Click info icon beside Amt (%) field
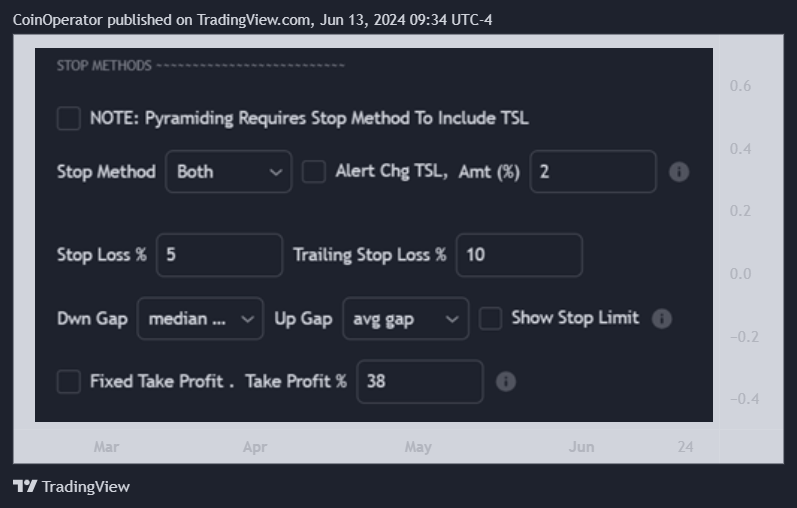Viewport: 797px width, 508px height. [x=679, y=172]
